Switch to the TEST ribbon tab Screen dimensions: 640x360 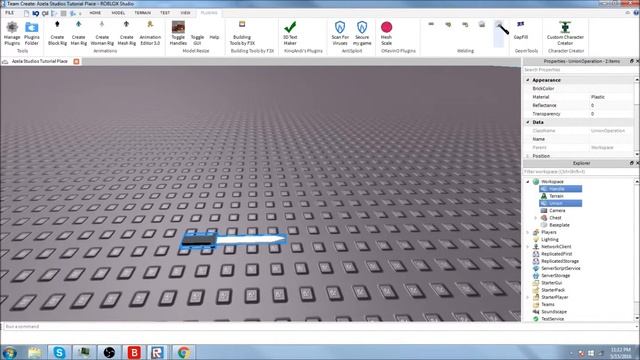tap(165, 13)
